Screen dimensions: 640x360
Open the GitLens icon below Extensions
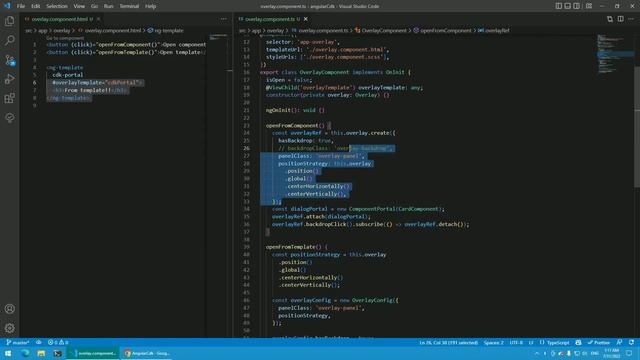coord(9,118)
